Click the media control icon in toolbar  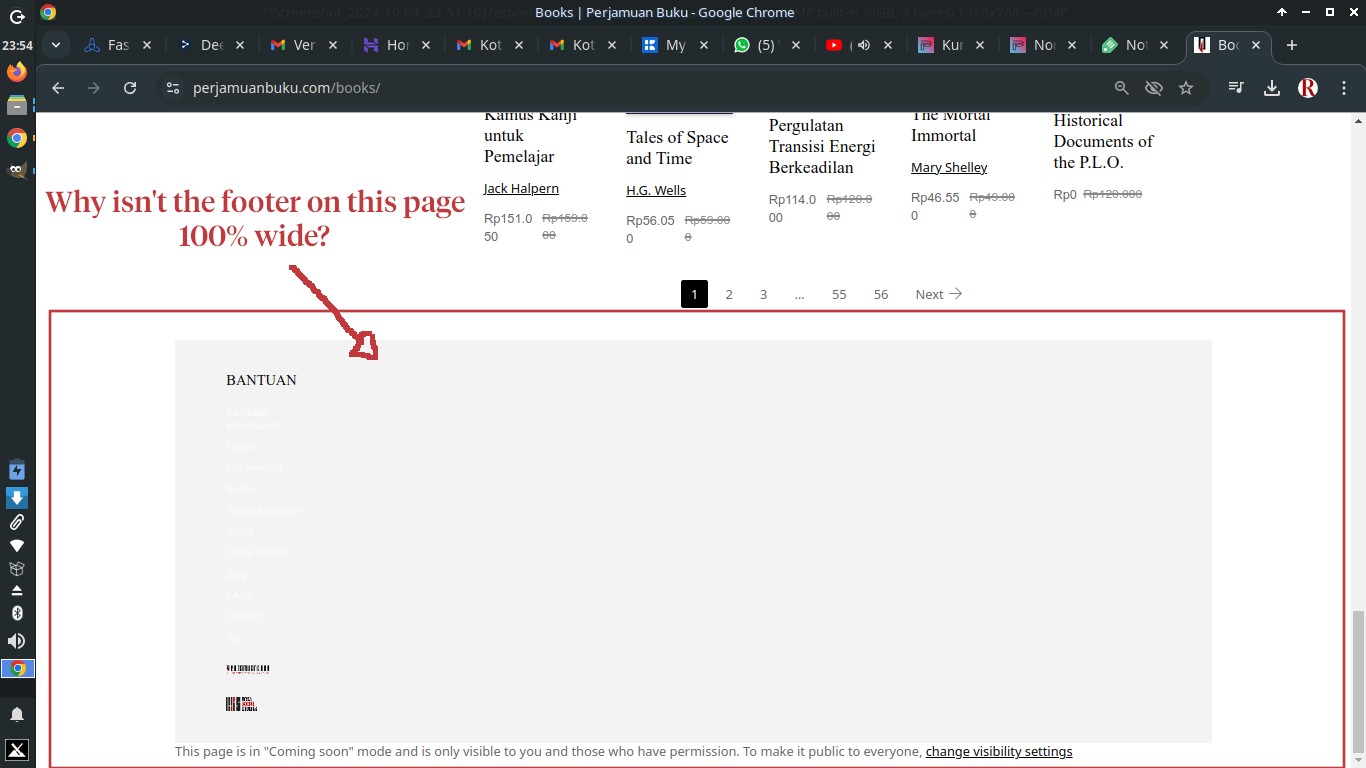[x=1237, y=88]
